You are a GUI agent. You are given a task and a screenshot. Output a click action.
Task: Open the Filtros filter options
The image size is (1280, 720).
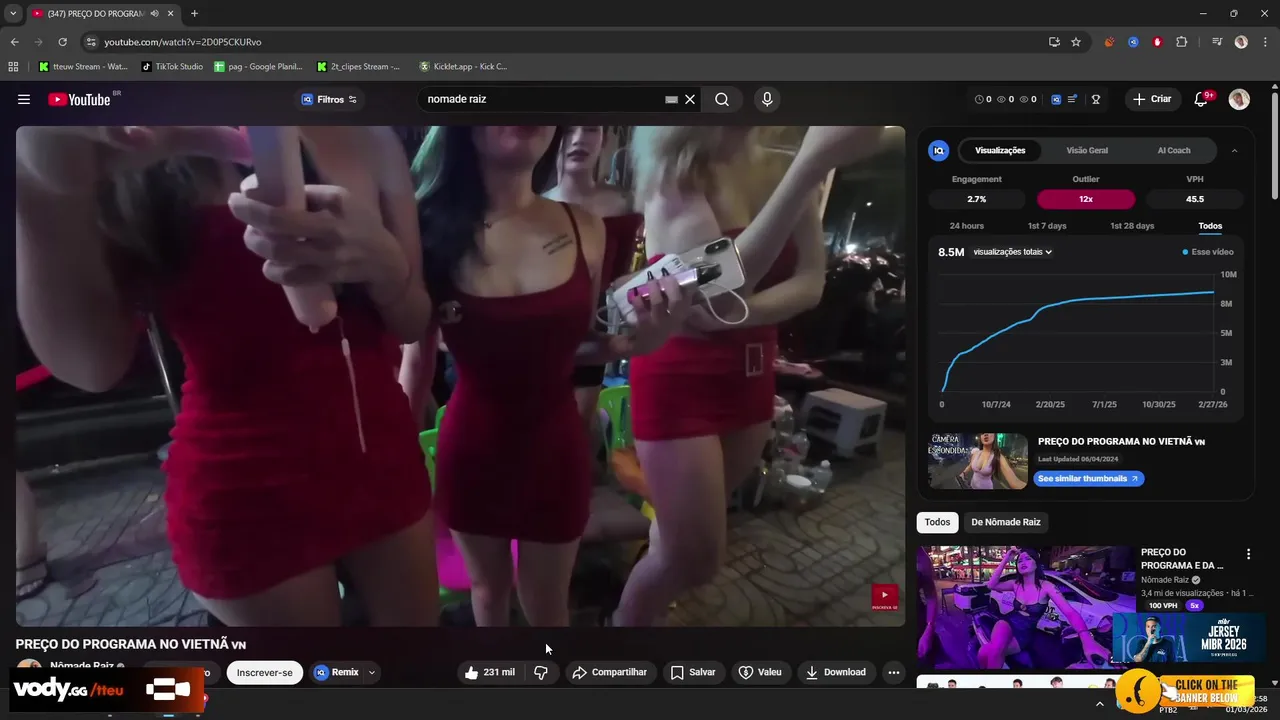click(330, 99)
